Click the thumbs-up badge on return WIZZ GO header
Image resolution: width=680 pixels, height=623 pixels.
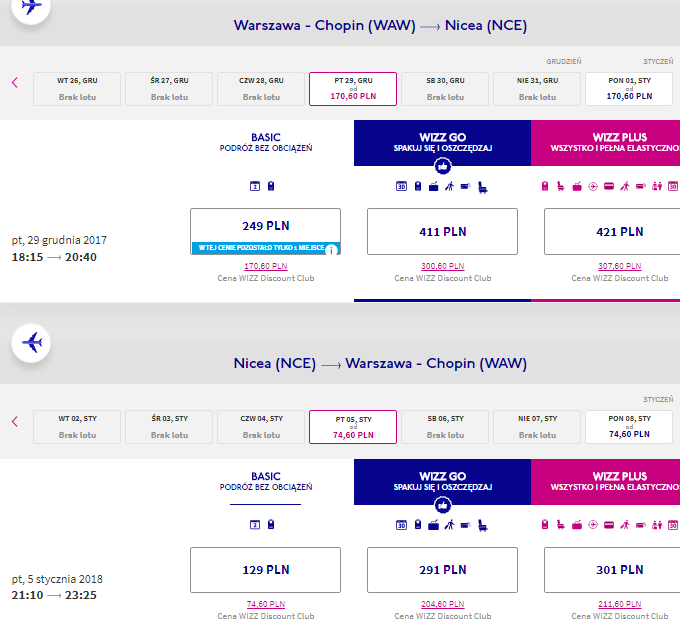click(x=443, y=505)
